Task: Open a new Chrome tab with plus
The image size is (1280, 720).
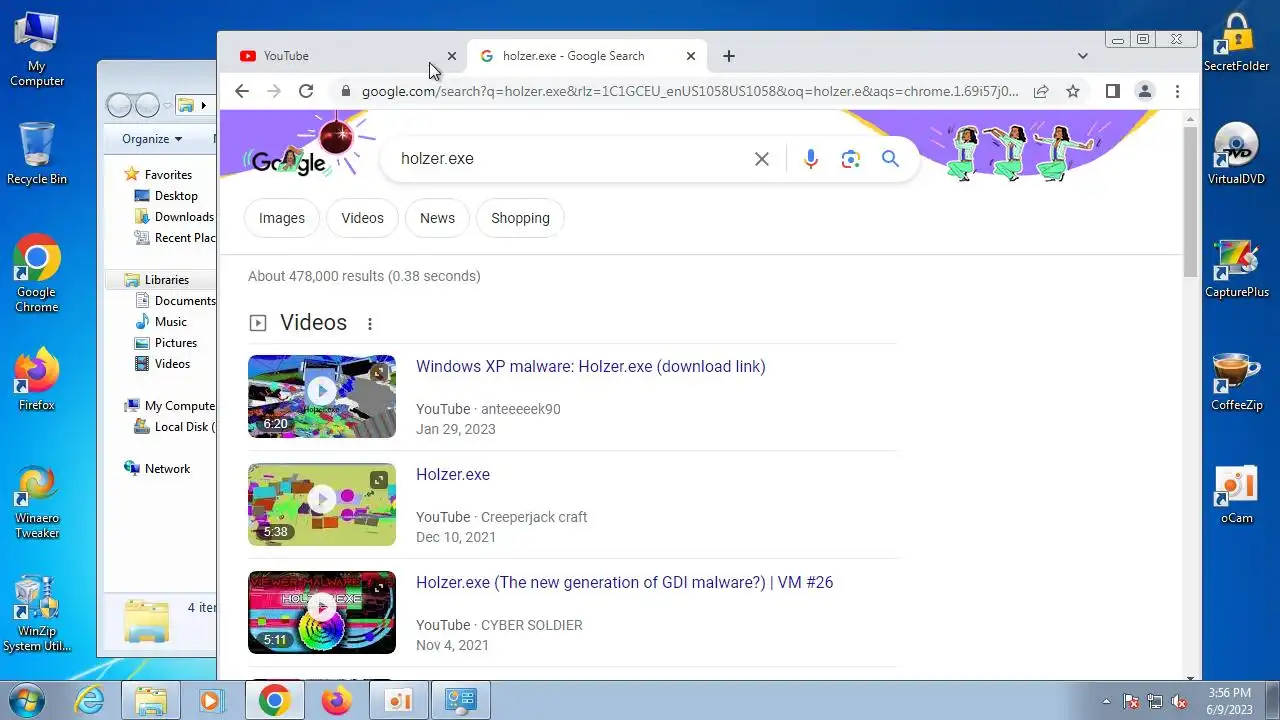Action: click(x=729, y=56)
